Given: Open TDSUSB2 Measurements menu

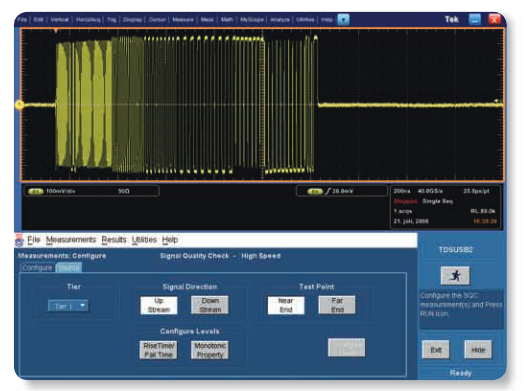Looking at the screenshot, I should (x=71, y=240).
